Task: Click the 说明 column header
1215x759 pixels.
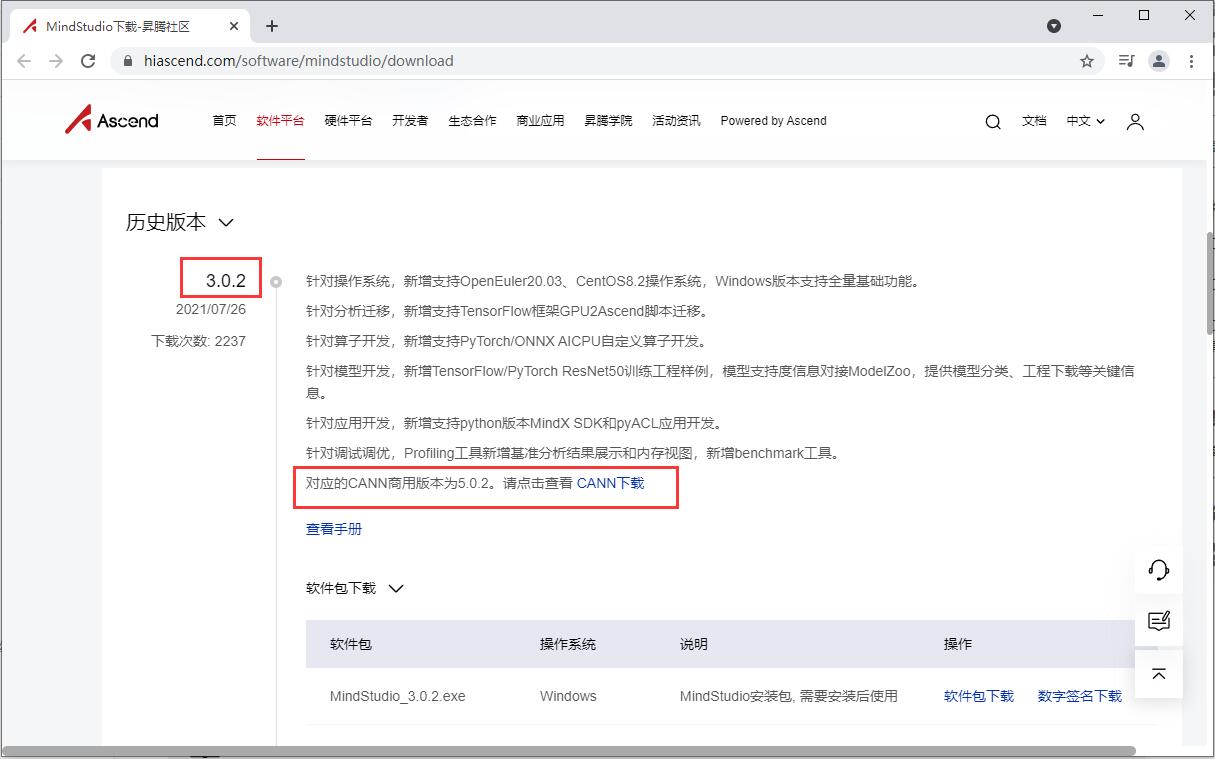Action: click(x=694, y=644)
